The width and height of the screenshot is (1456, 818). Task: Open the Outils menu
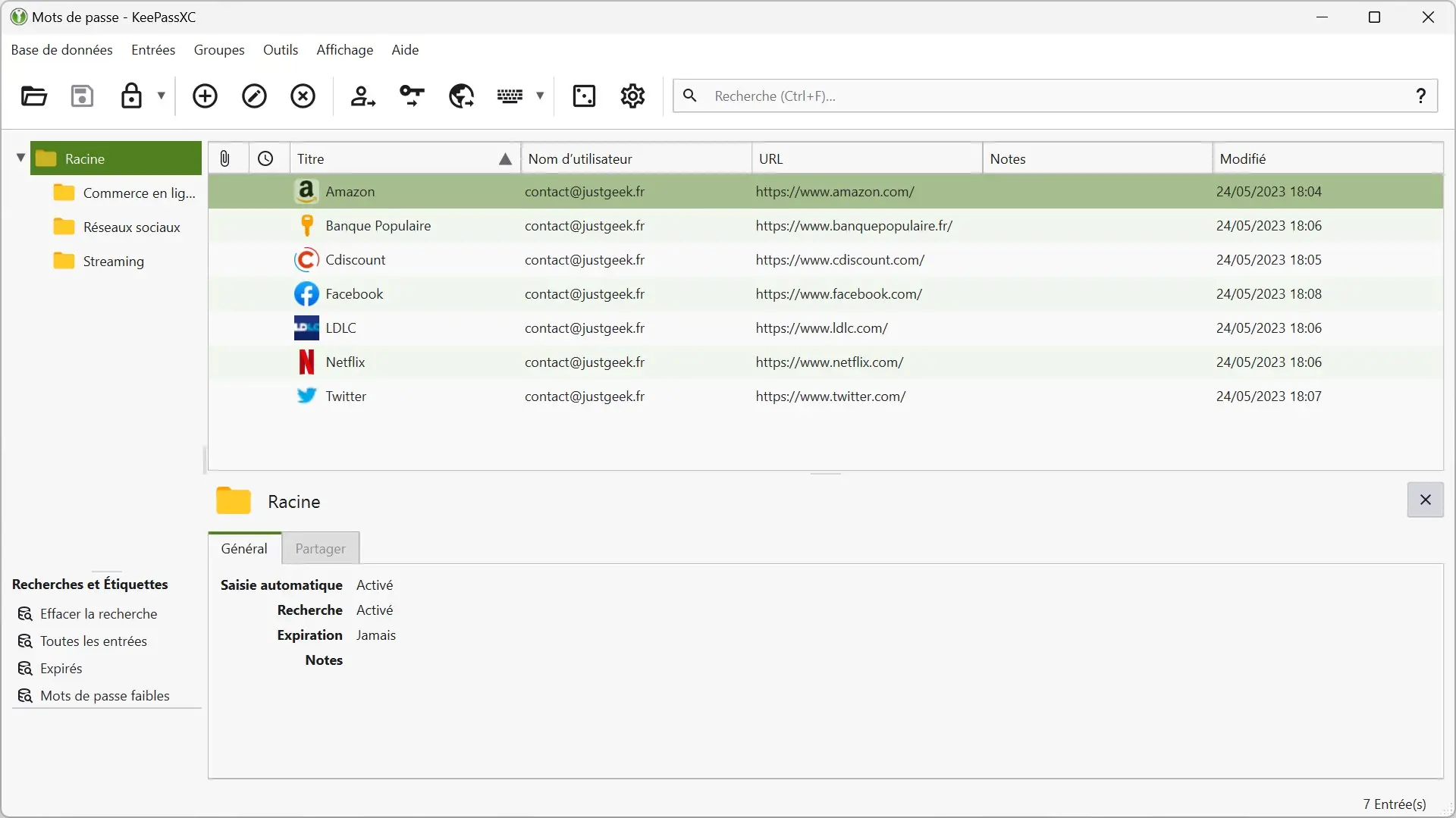point(281,50)
